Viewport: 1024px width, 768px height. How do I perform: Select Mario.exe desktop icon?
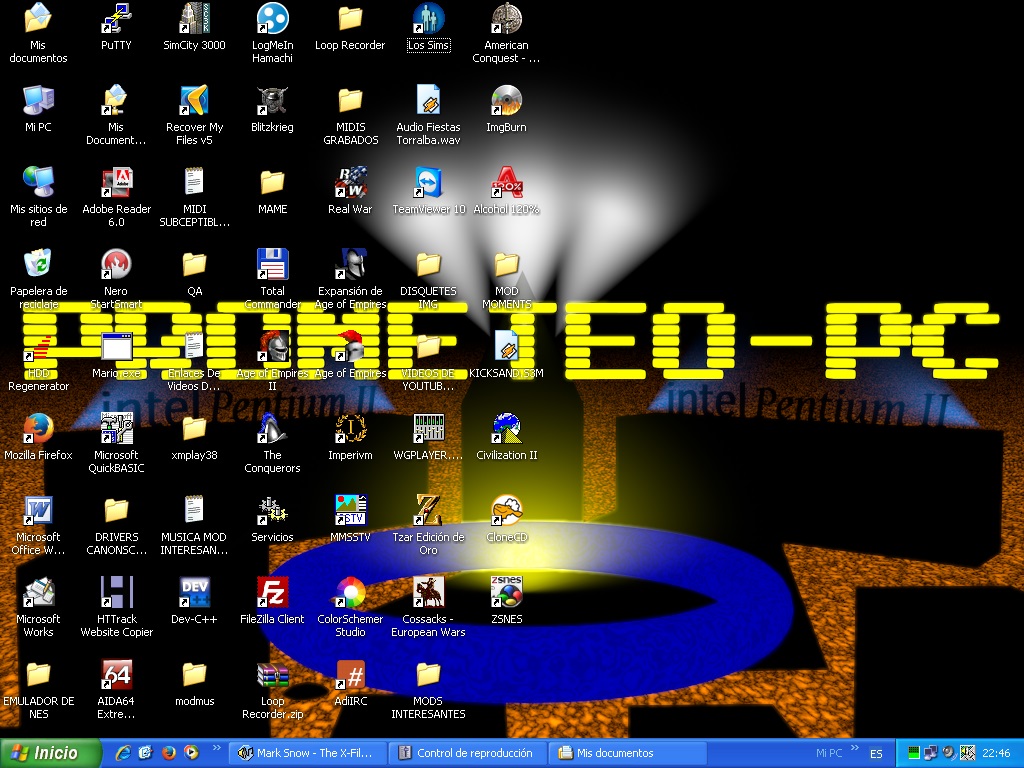click(x=116, y=356)
